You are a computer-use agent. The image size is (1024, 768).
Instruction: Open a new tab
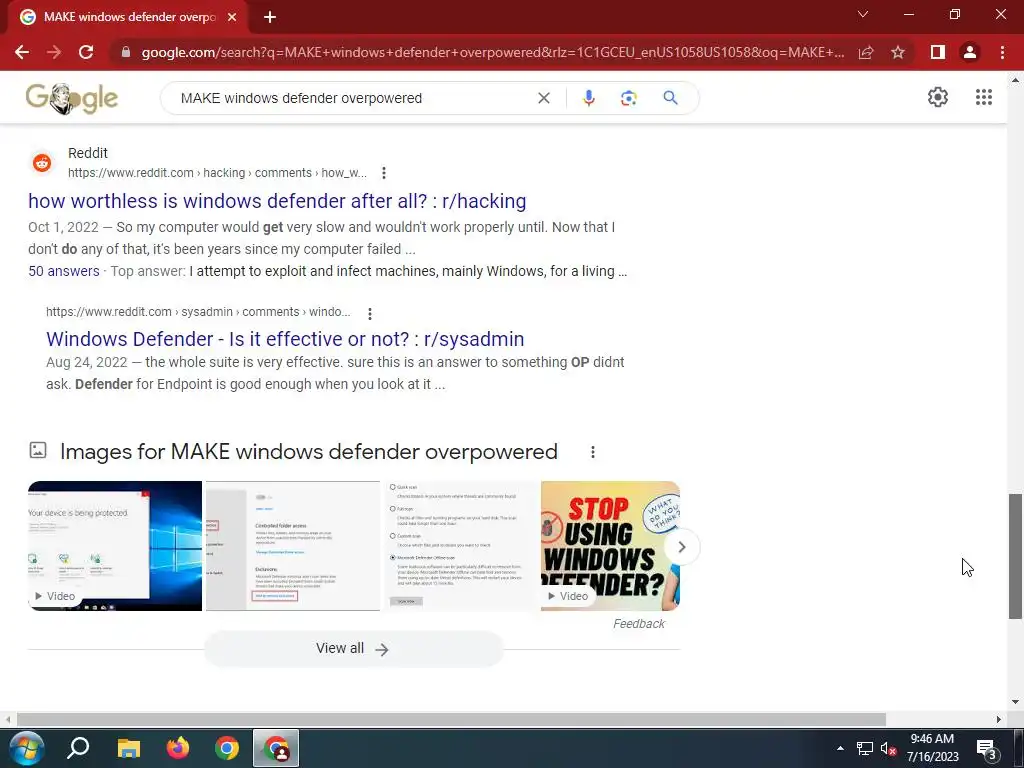270,18
